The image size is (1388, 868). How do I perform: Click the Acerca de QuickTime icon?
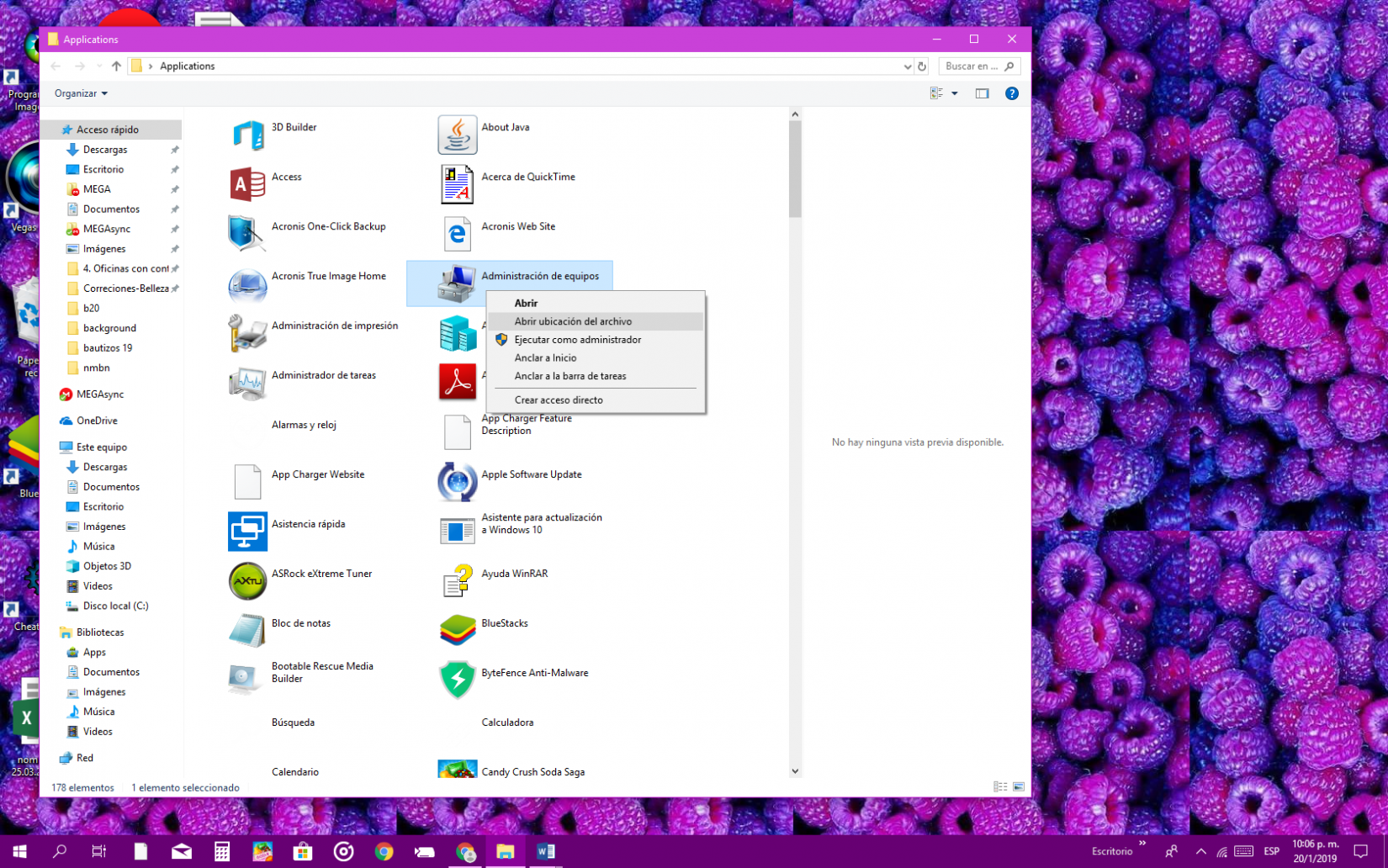pos(458,185)
